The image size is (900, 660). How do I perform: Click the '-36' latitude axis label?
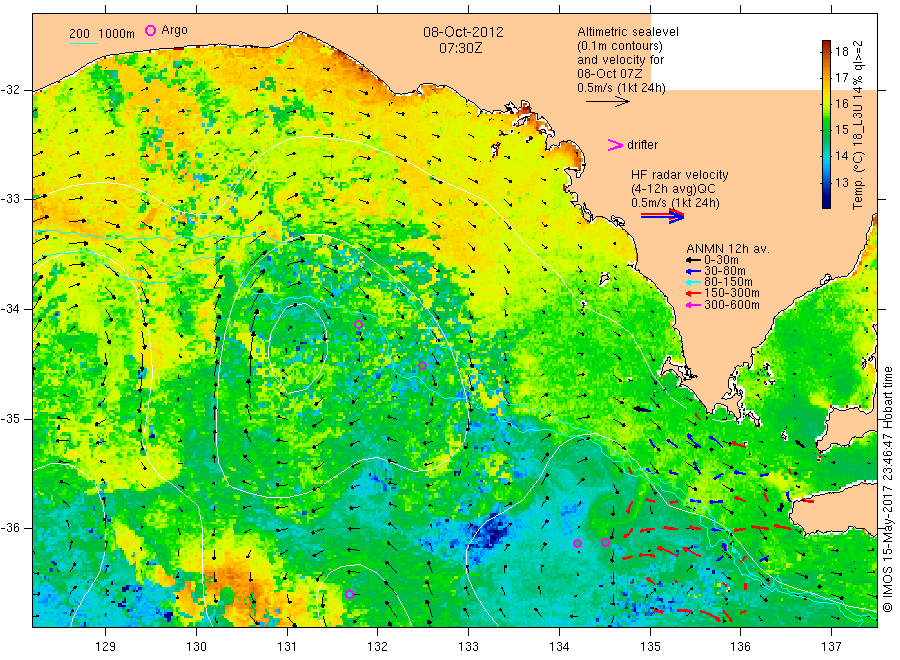(x=10, y=528)
